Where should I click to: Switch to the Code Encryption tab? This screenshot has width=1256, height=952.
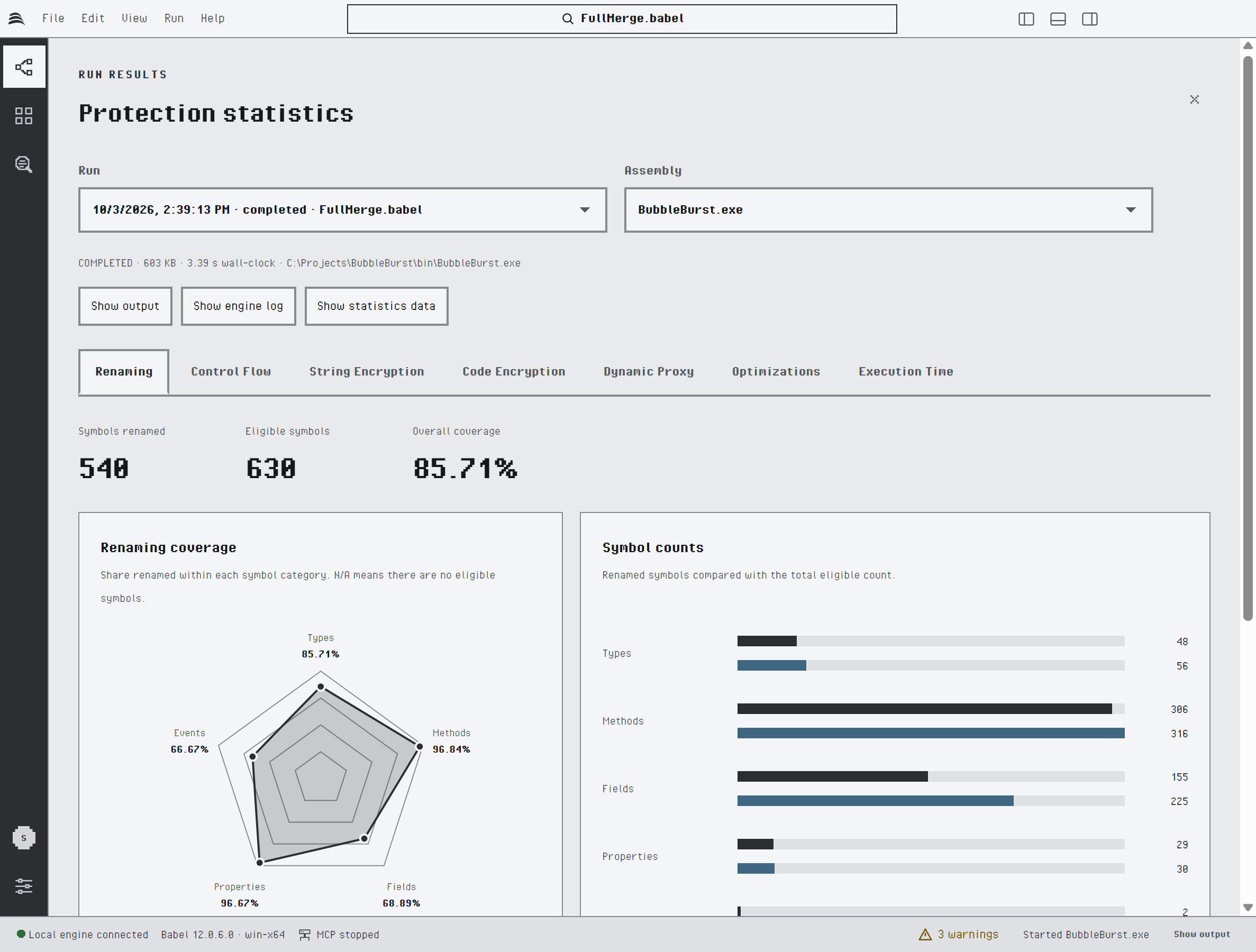coord(513,372)
